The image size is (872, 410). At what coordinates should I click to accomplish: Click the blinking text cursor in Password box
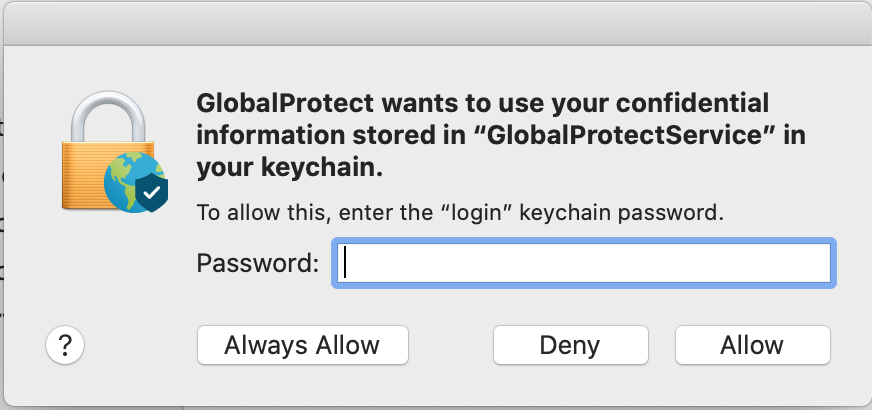345,263
